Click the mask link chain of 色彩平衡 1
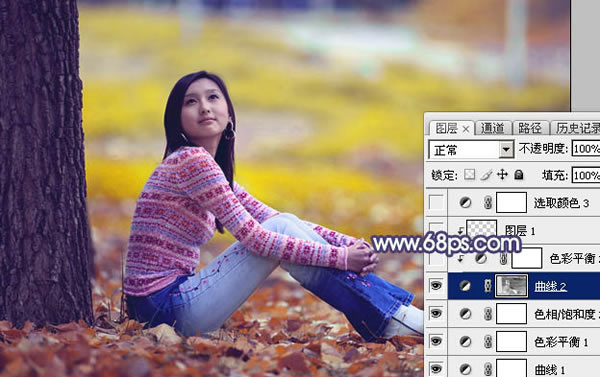 [x=488, y=341]
